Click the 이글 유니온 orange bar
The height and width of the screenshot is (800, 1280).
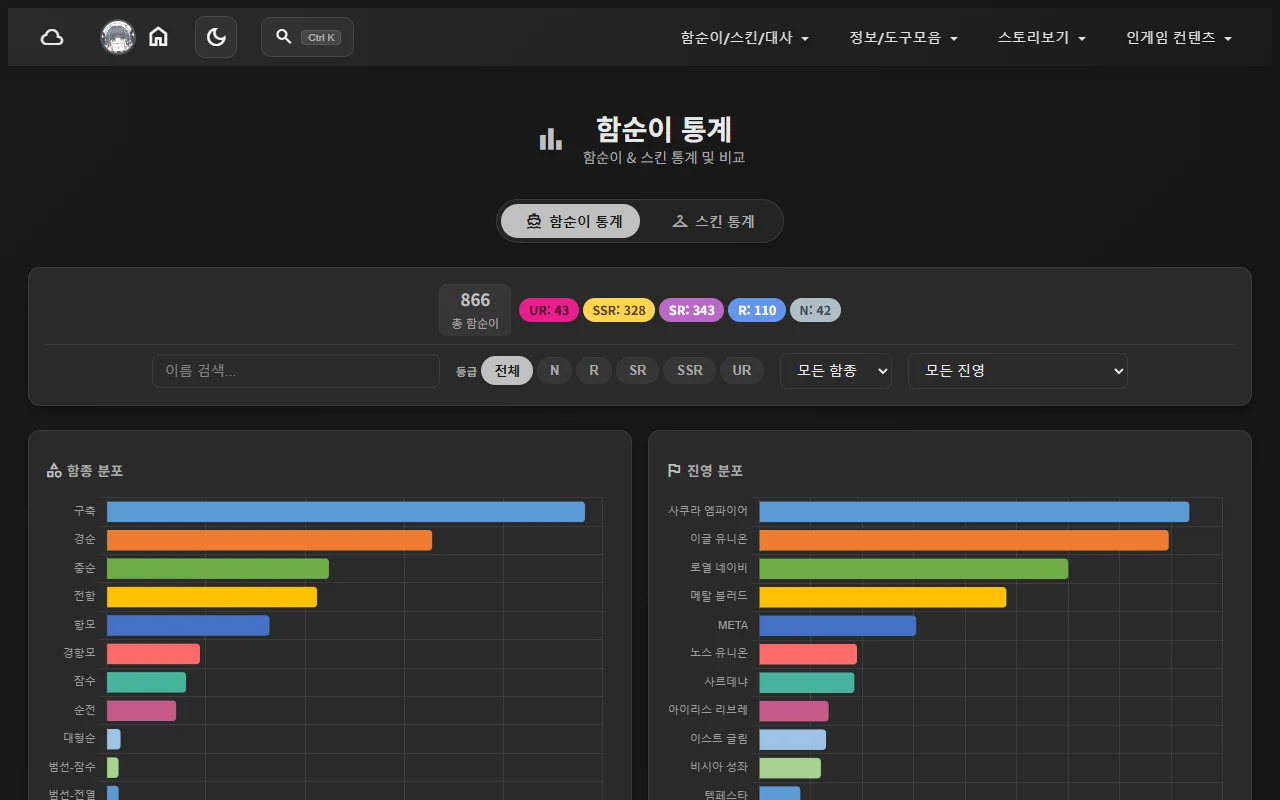(x=964, y=540)
